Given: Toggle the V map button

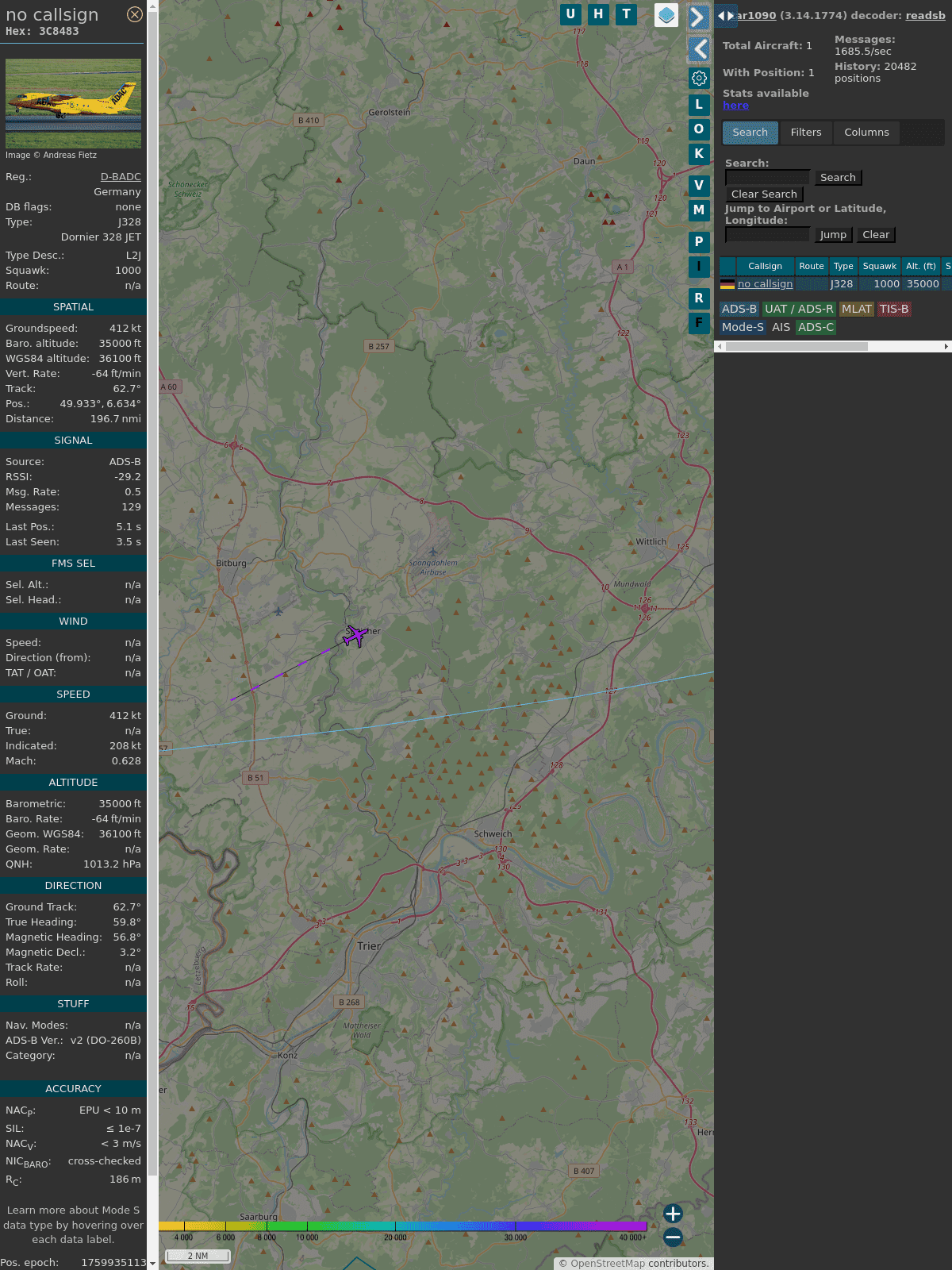Looking at the screenshot, I should (699, 186).
